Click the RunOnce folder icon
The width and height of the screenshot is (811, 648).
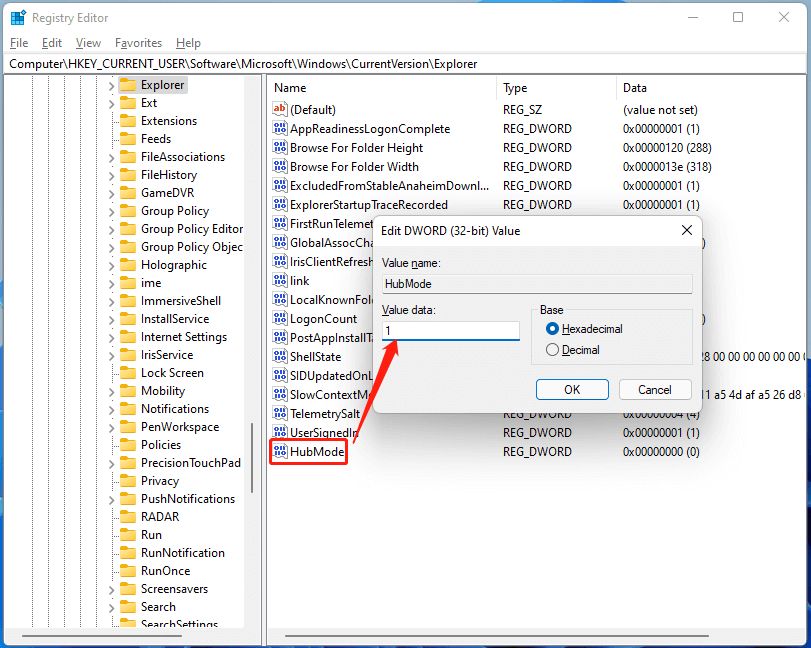128,571
